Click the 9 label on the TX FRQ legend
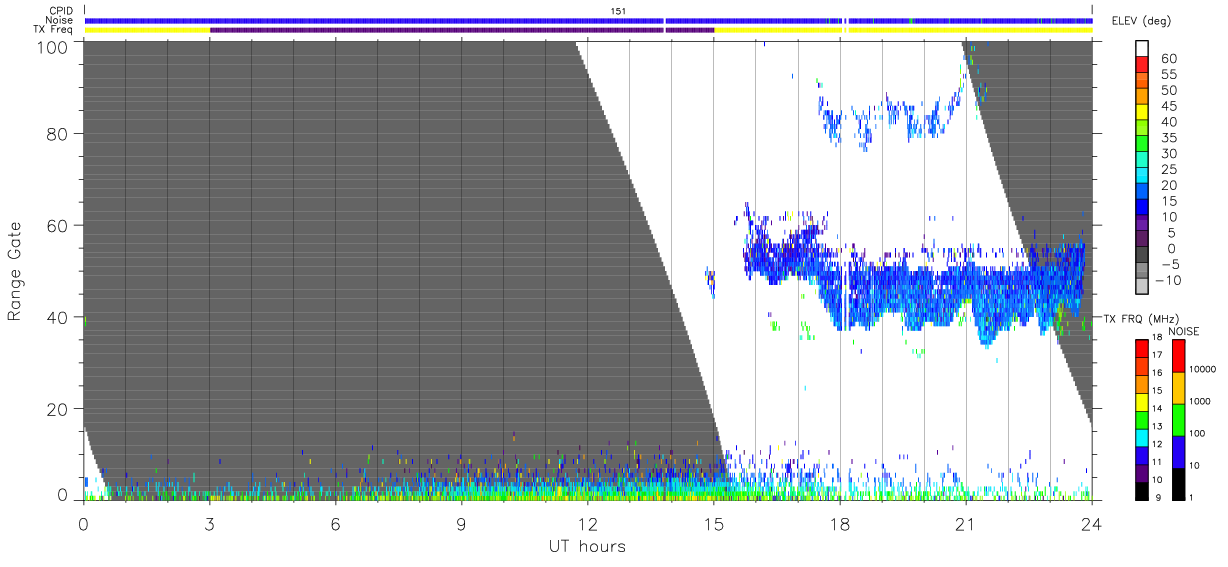The height and width of the screenshot is (567, 1228). (1156, 497)
